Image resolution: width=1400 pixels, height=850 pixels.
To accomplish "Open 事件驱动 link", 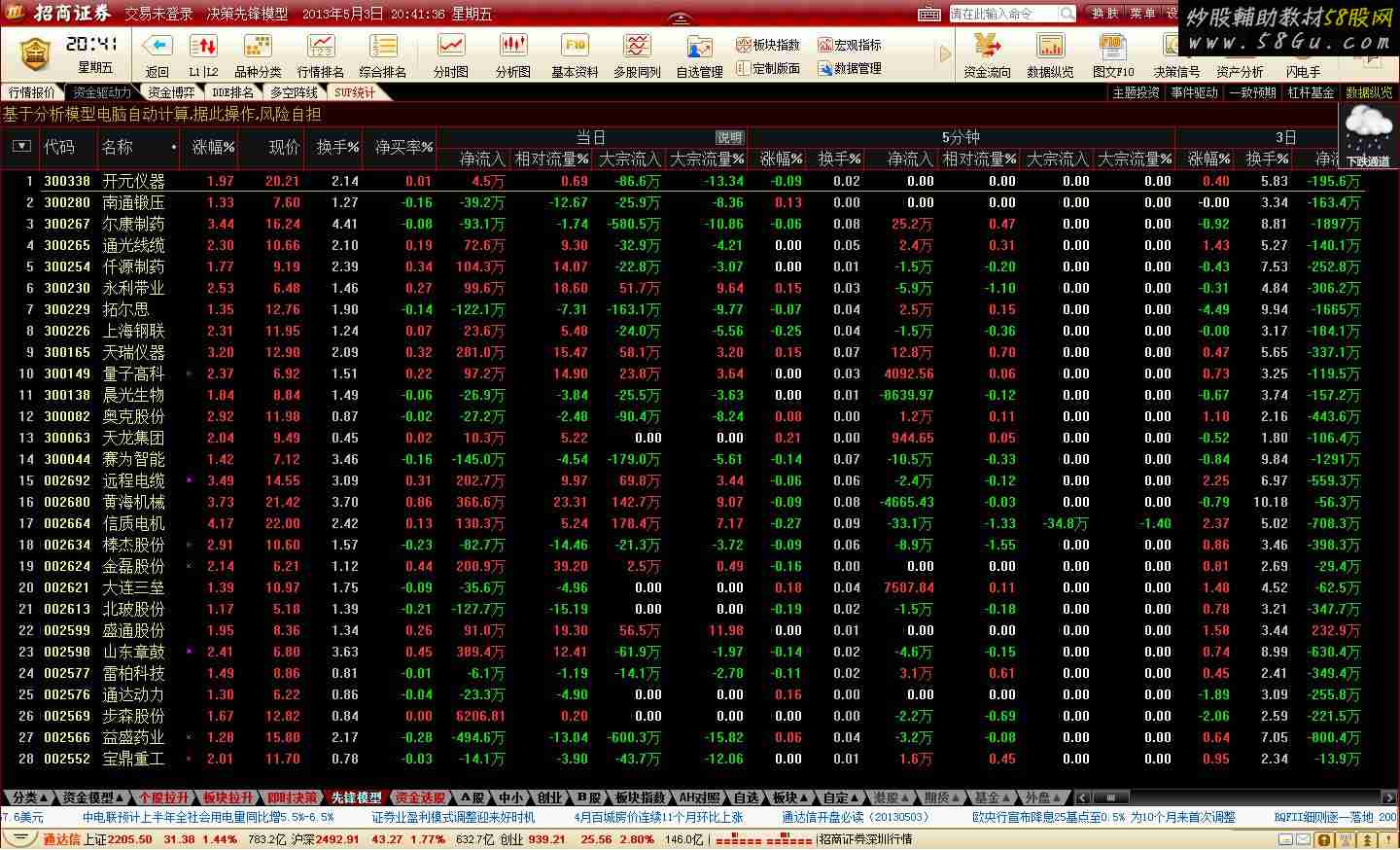I will (x=1194, y=92).
